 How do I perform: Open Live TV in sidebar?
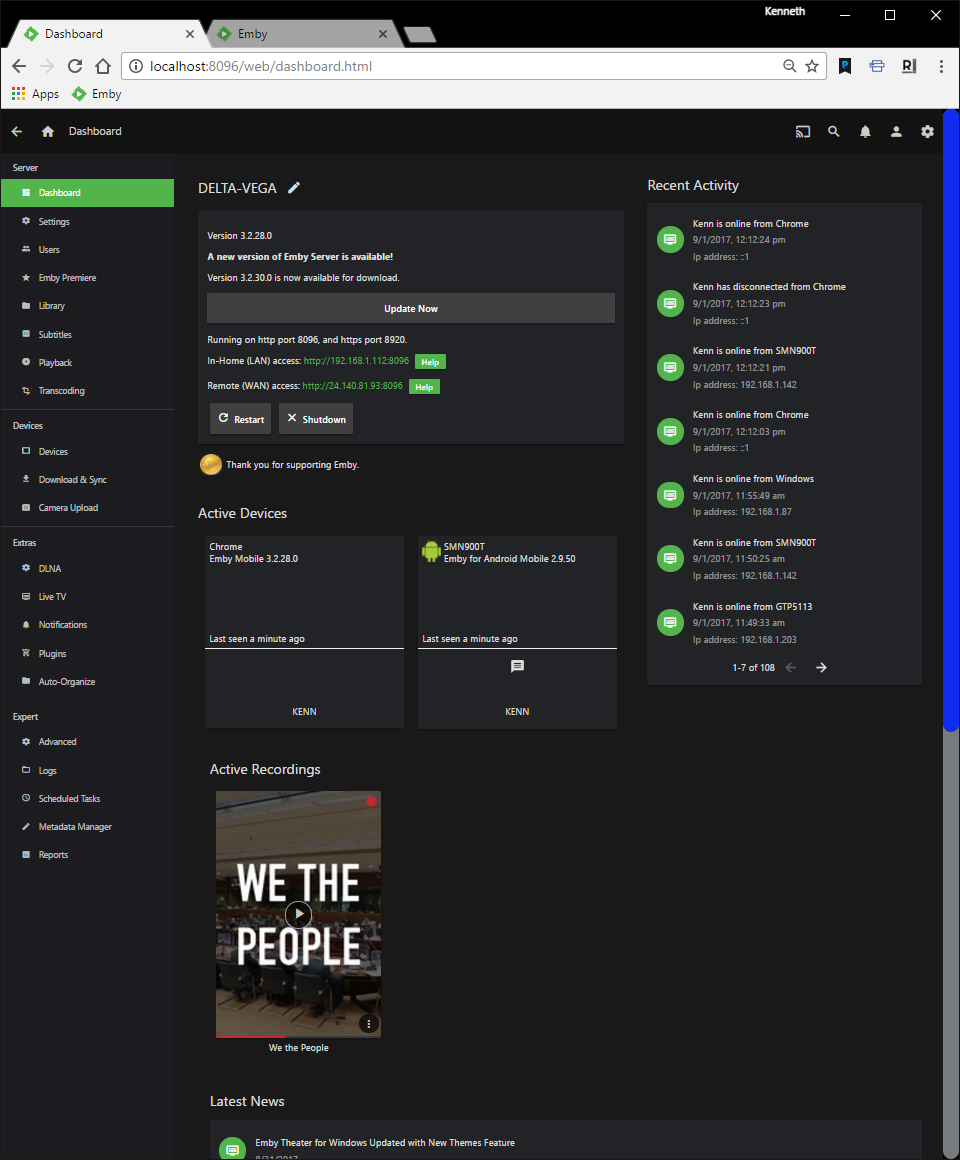87,596
